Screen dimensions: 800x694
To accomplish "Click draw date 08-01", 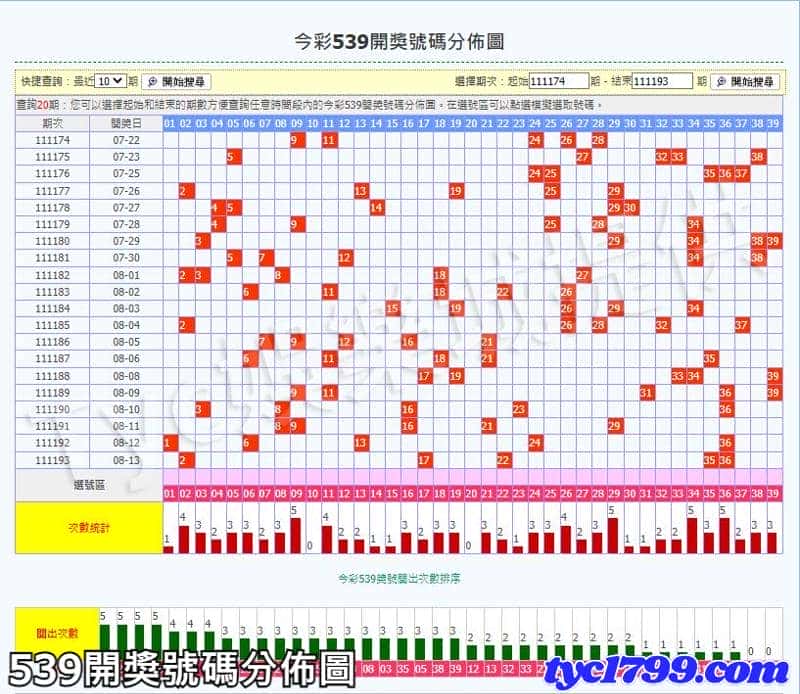I will [x=126, y=275].
